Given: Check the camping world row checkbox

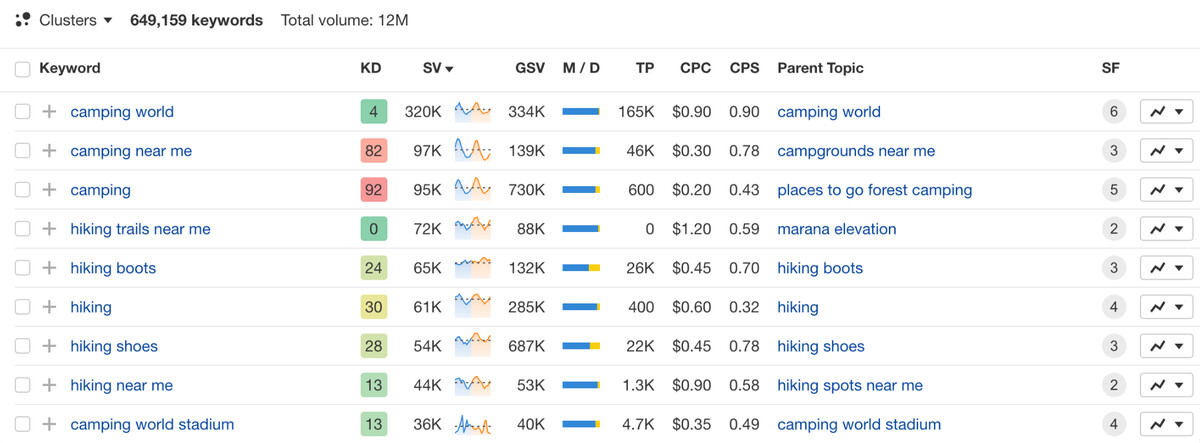Looking at the screenshot, I should click(x=22, y=112).
